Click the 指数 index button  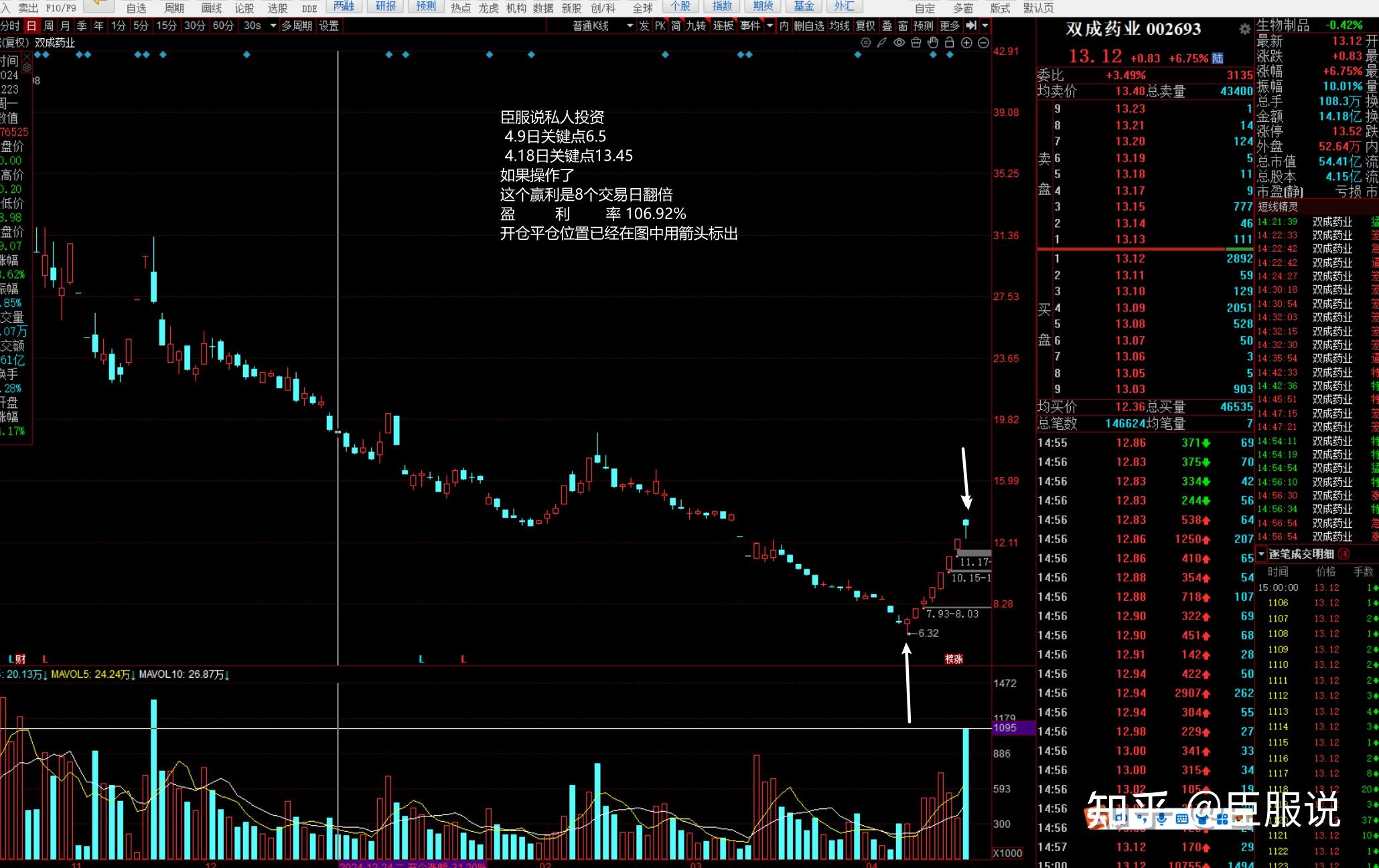click(x=722, y=6)
